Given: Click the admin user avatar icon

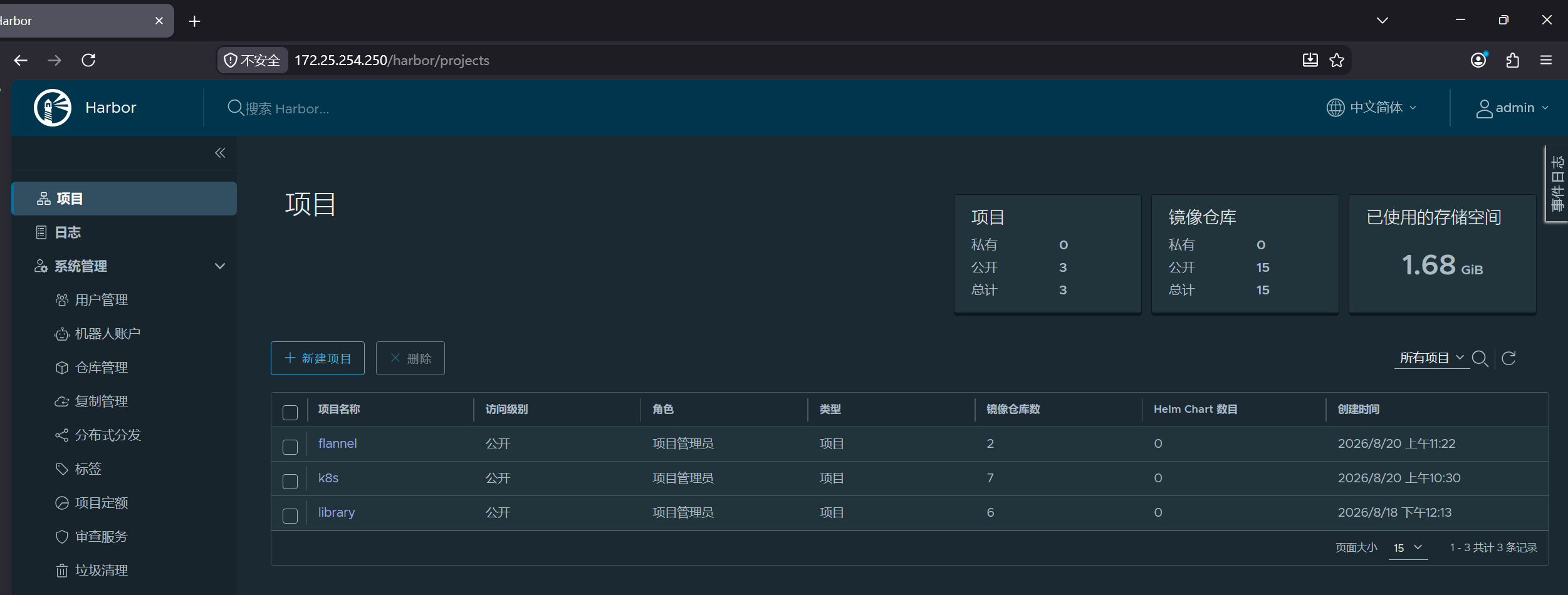Looking at the screenshot, I should (1484, 108).
